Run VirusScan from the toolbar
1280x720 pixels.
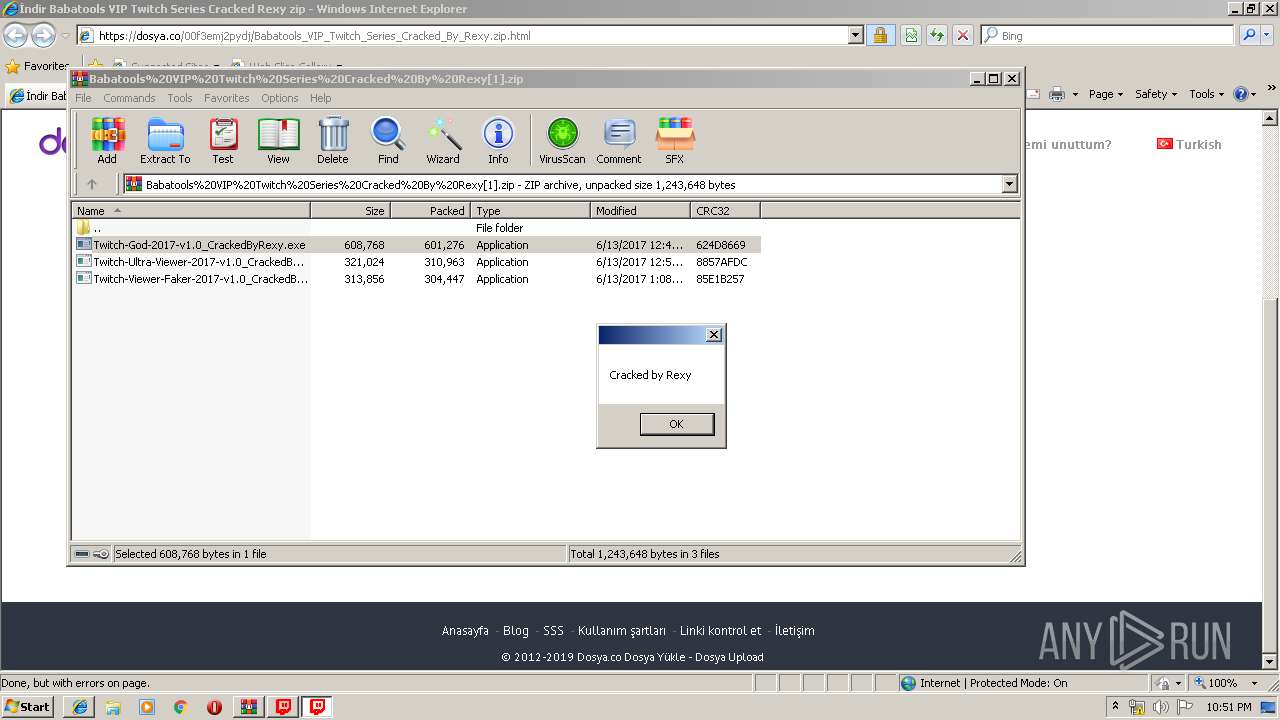(562, 141)
